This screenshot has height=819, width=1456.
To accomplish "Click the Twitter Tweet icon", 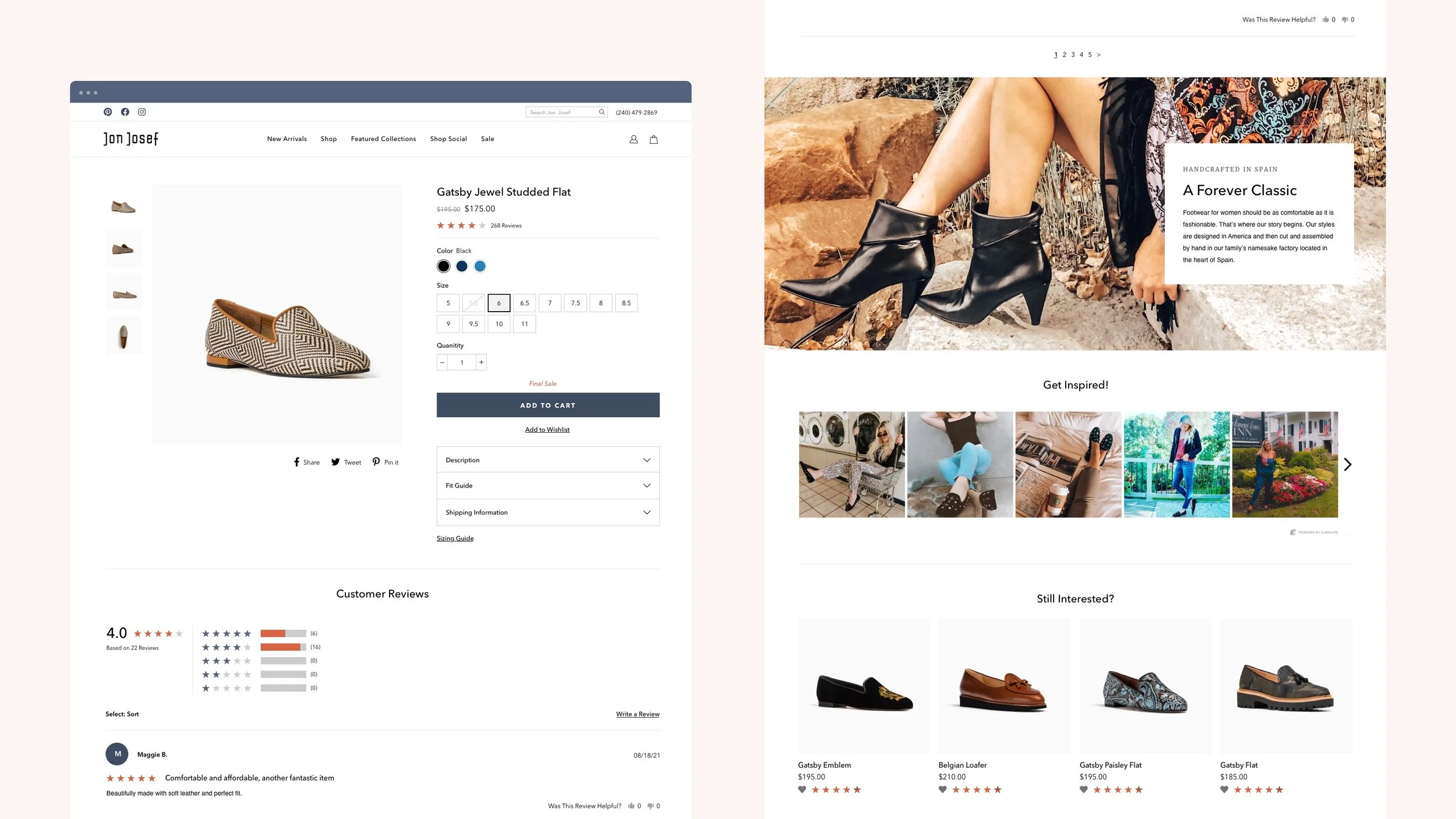I will (336, 462).
